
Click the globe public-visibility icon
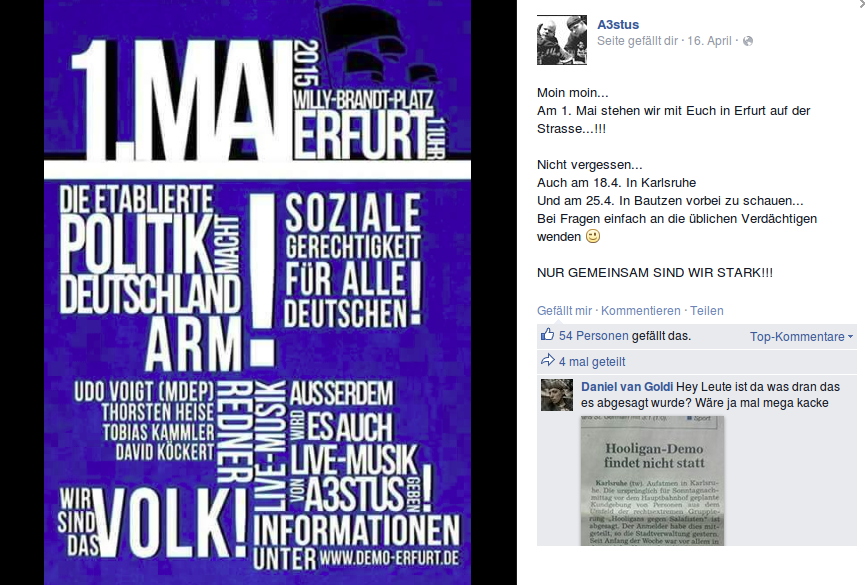[x=748, y=41]
